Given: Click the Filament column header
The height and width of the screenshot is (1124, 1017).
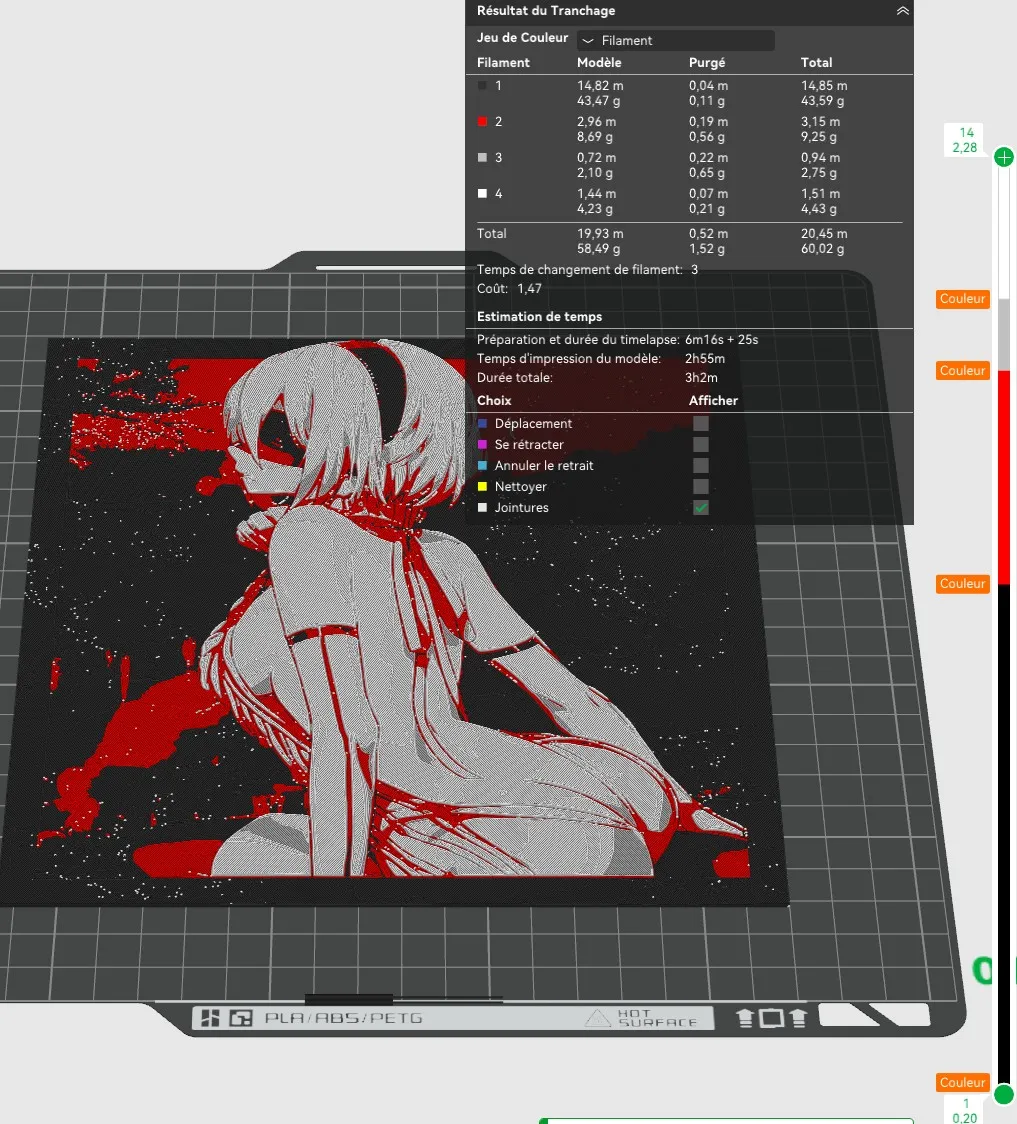Looking at the screenshot, I should point(503,62).
